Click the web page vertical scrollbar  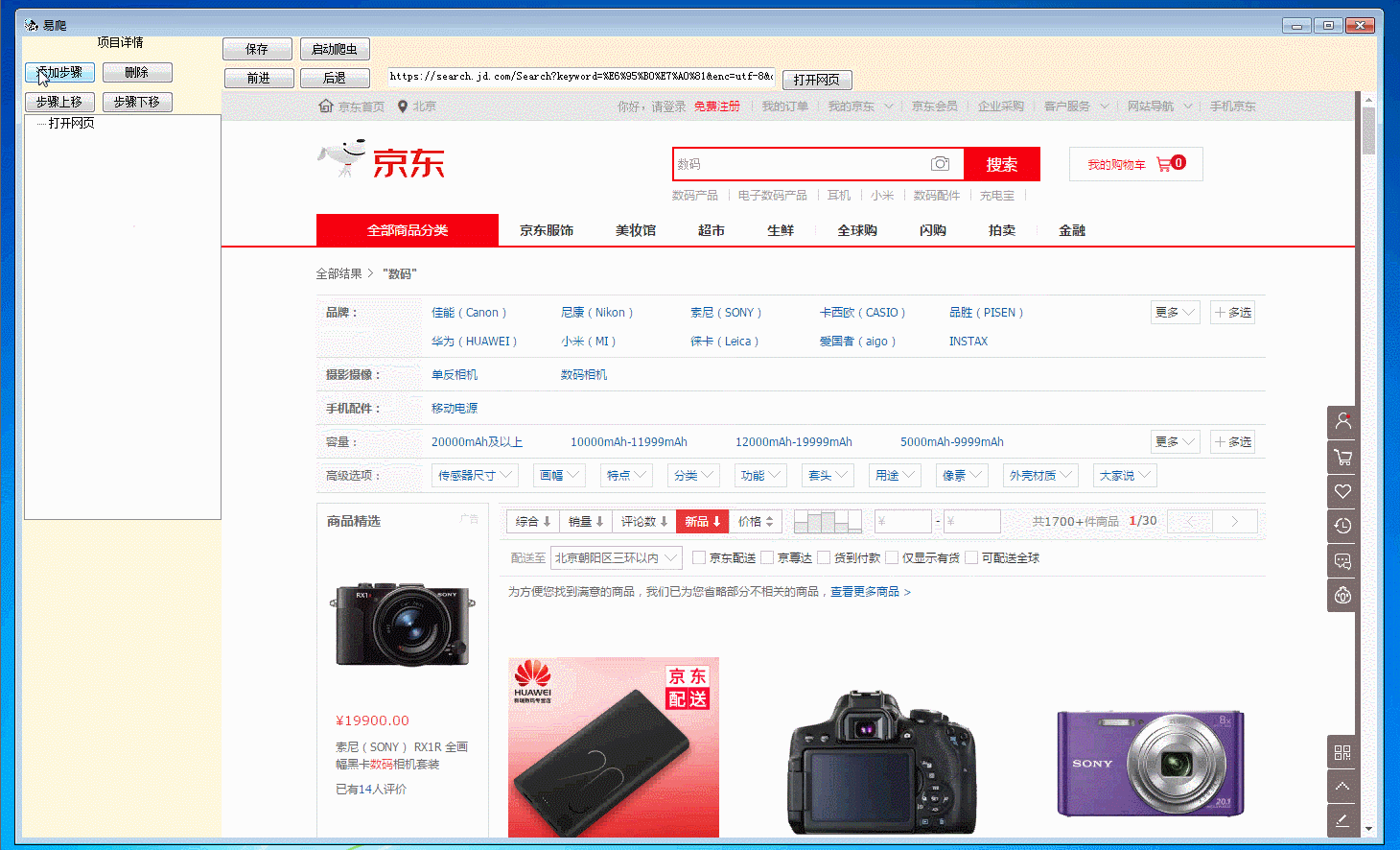point(1368,464)
